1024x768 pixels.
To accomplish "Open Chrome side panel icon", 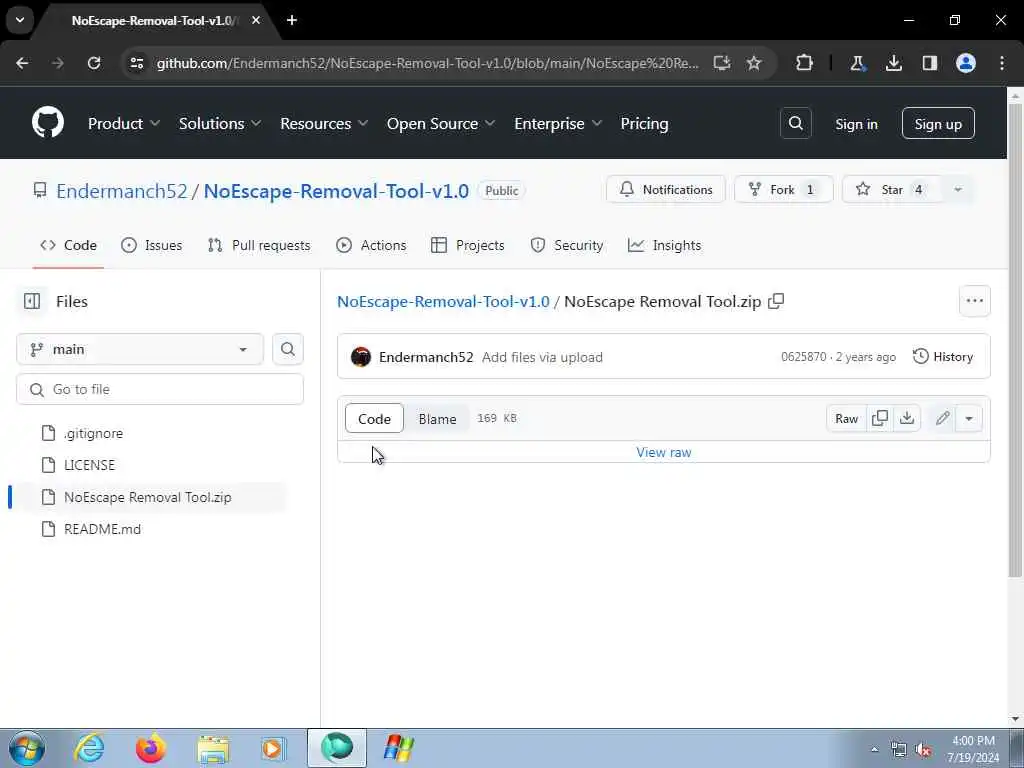I will point(929,63).
